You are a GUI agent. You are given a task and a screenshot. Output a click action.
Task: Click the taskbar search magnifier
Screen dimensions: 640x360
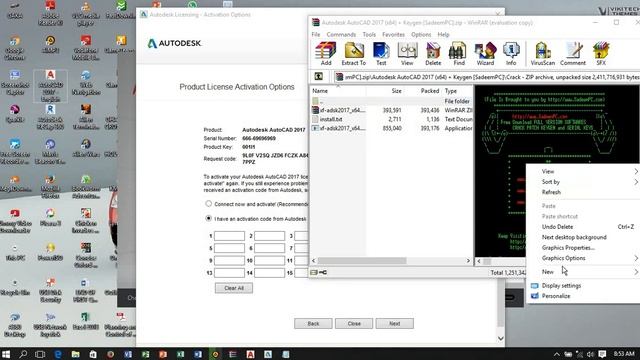(23, 354)
